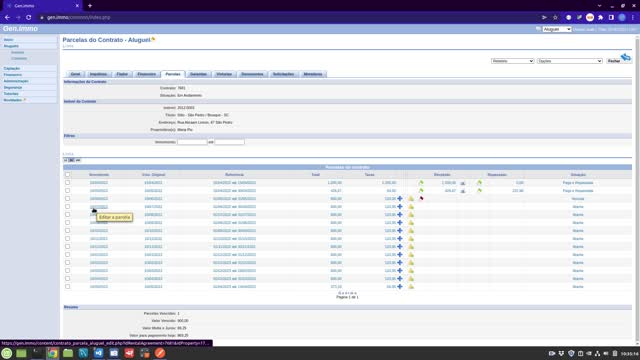The width and height of the screenshot is (640, 360).
Task: Toggle the select-all checkbox in the table header
Action: tap(67, 175)
